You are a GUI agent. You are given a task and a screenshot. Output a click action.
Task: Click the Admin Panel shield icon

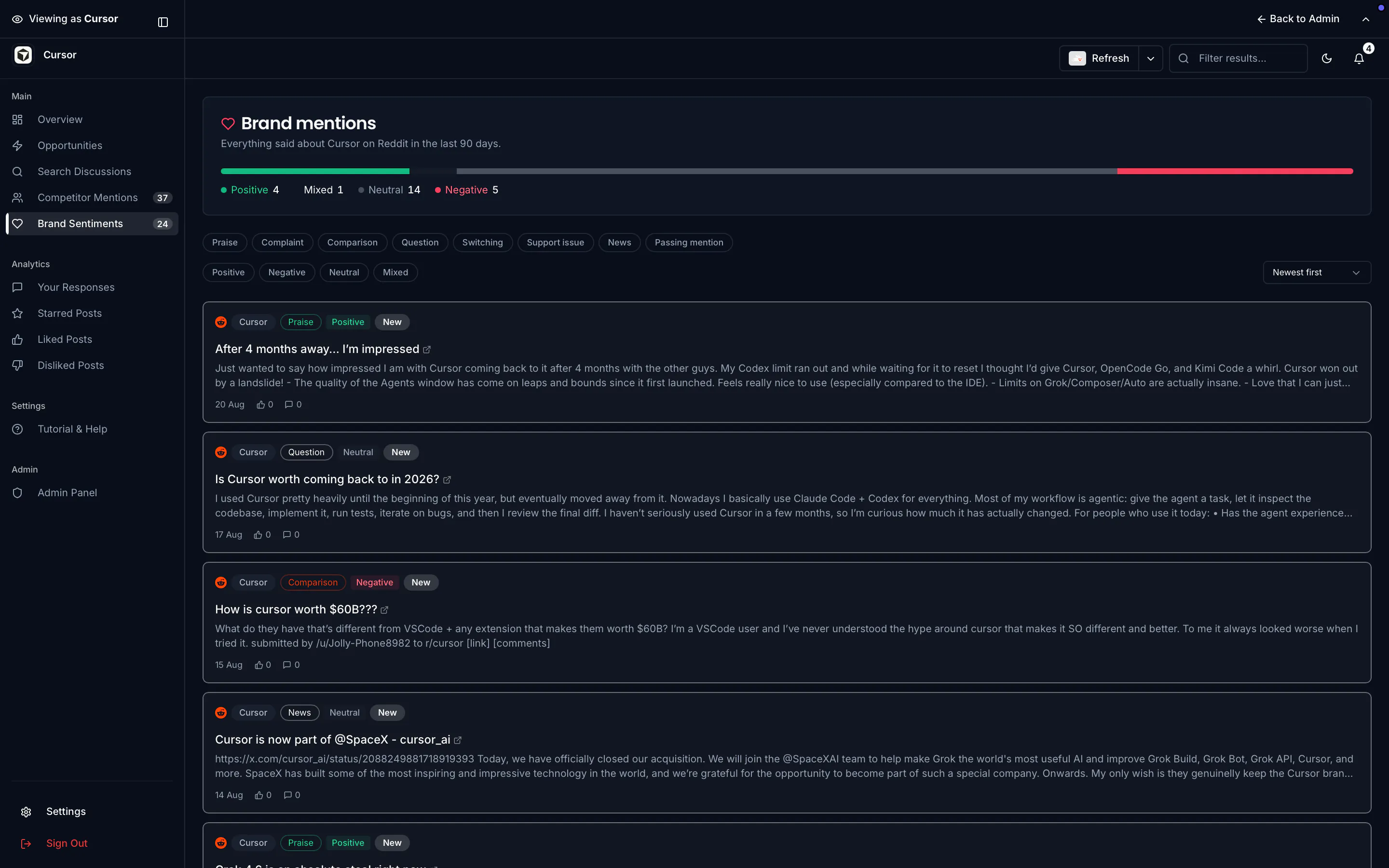point(17,493)
